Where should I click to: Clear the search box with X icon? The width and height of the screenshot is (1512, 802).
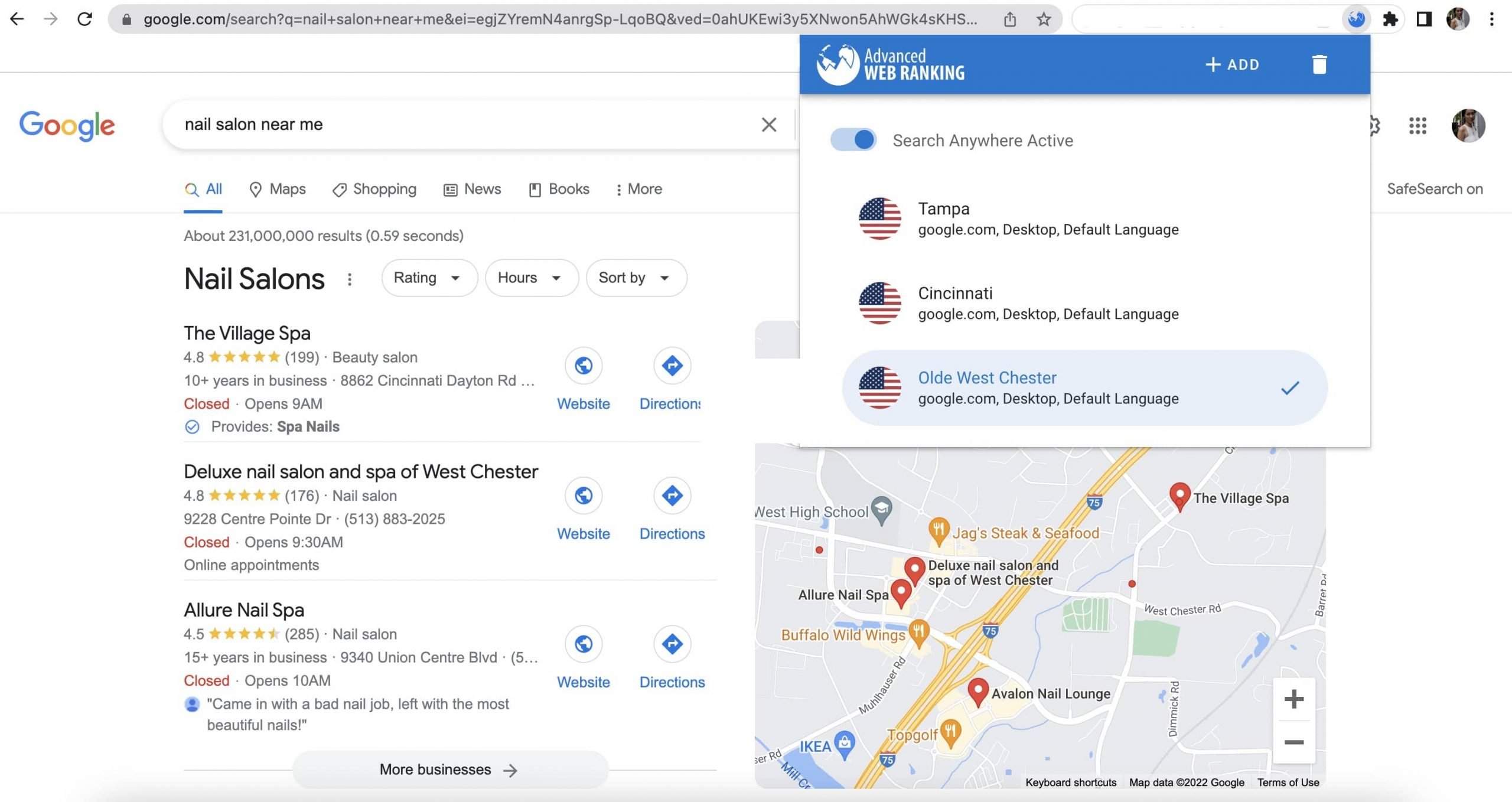click(768, 125)
